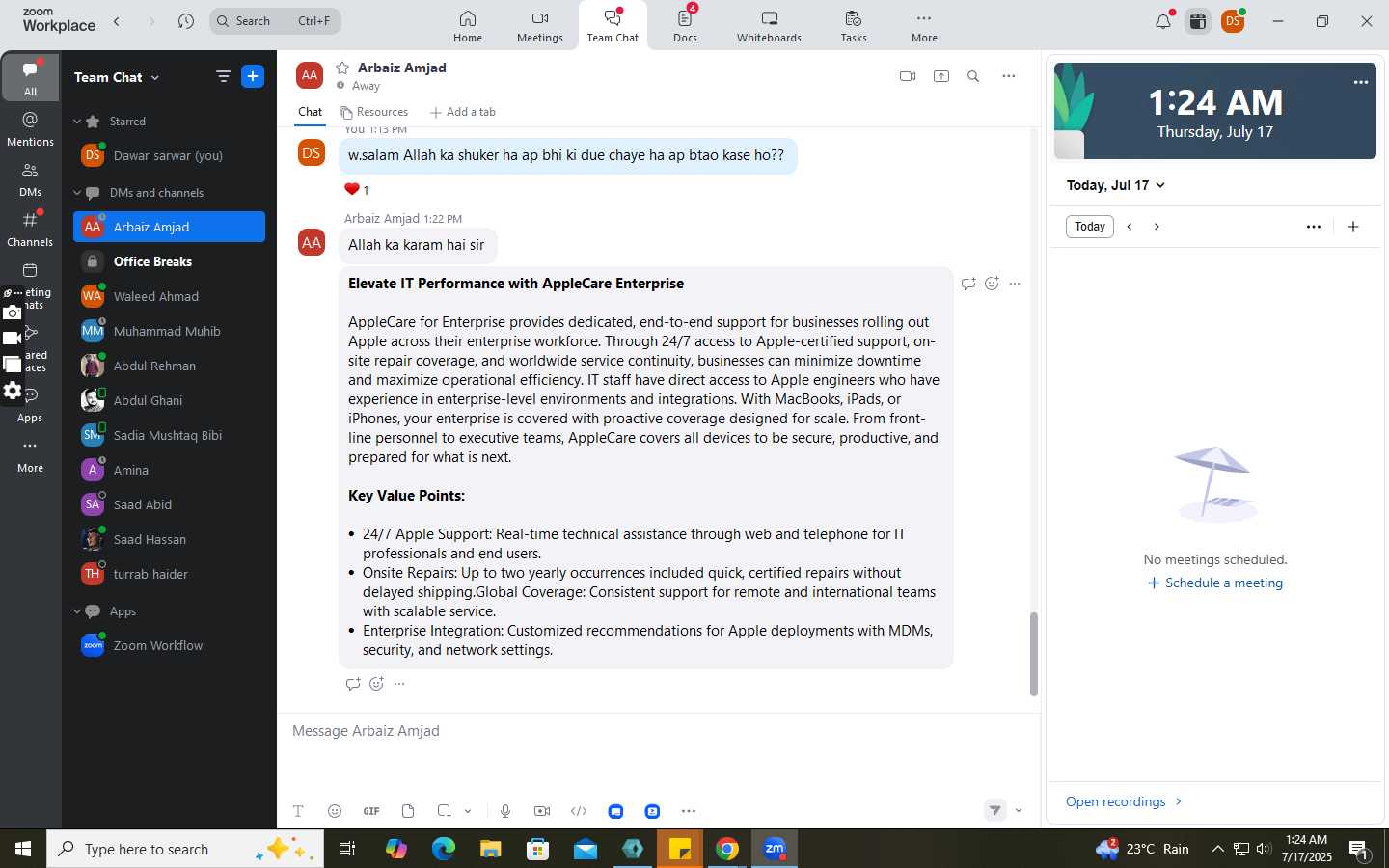The image size is (1389, 868).
Task: Click Add a tab
Action: coord(463,112)
